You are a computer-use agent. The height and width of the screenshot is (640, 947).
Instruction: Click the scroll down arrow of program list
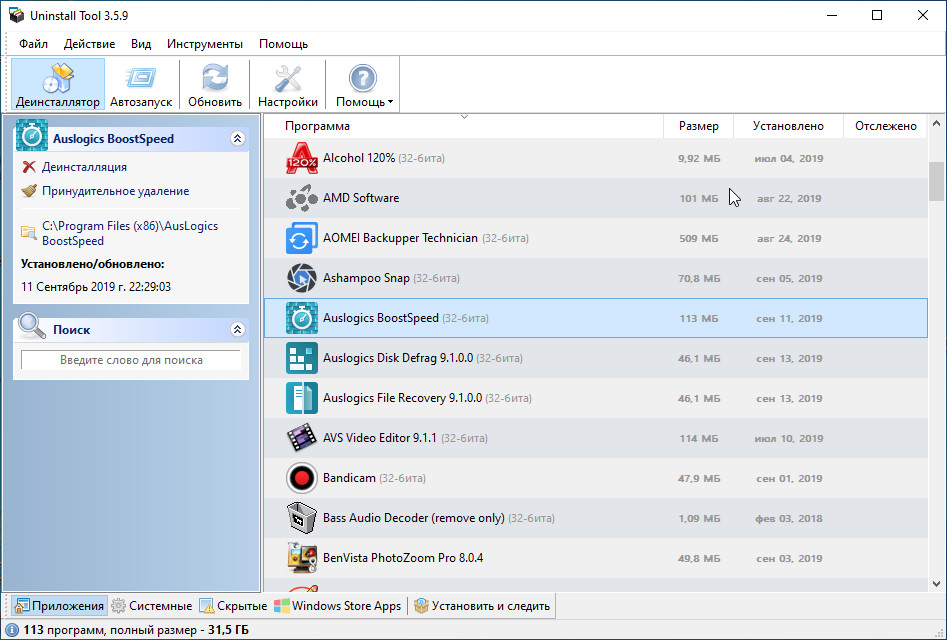936,583
